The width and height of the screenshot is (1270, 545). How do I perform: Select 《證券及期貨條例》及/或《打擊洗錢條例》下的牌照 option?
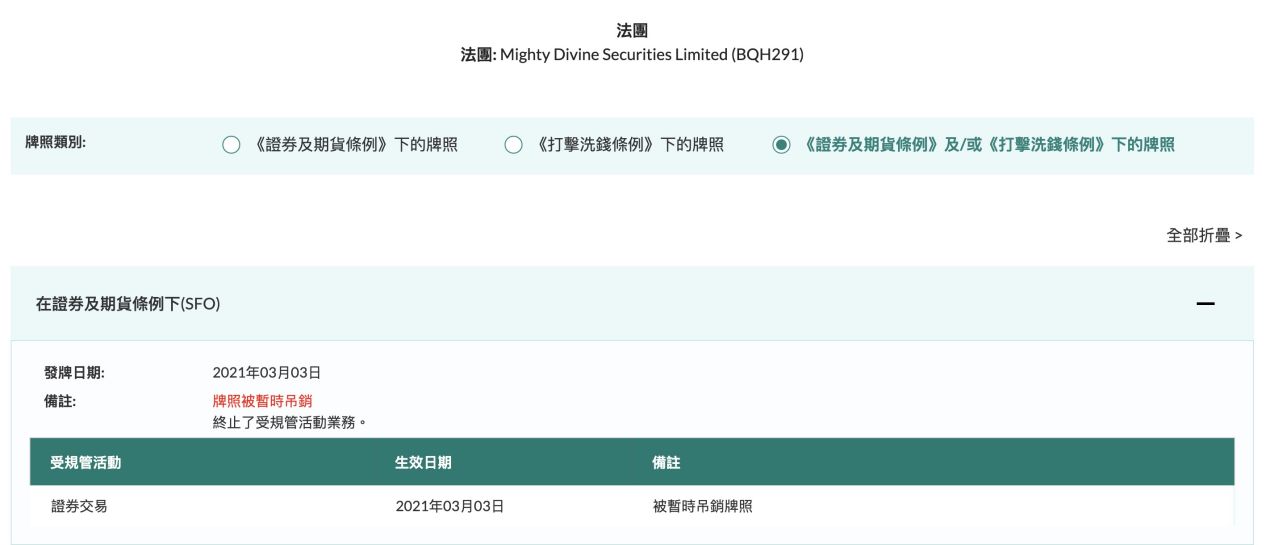[x=782, y=145]
